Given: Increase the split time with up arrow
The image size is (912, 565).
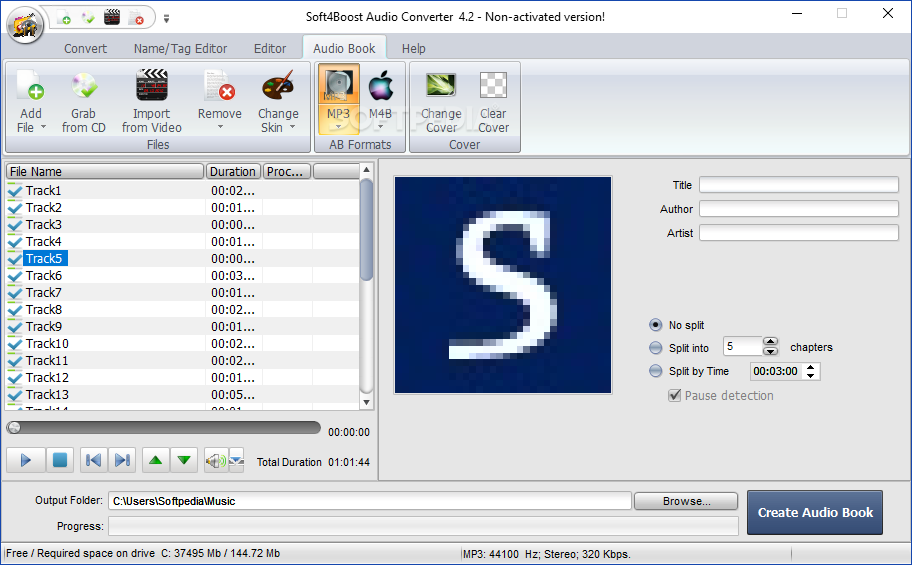Looking at the screenshot, I should coord(811,367).
